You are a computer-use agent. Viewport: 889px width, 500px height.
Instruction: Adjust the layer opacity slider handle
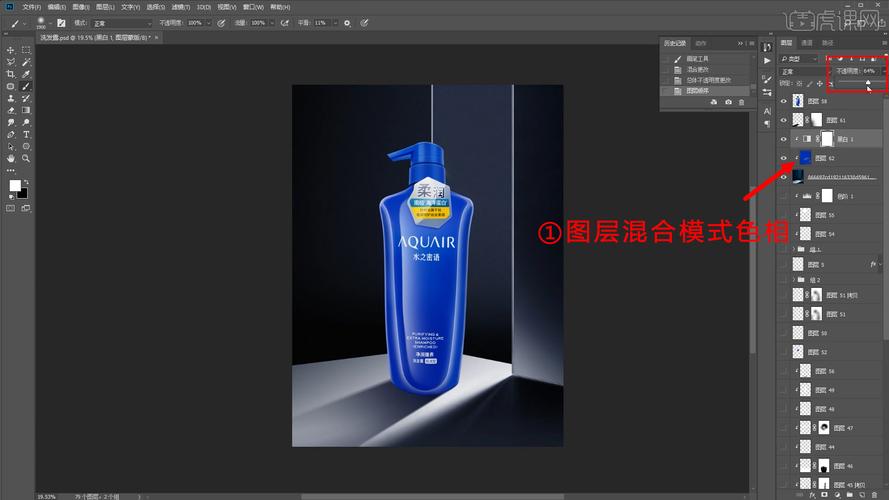tap(867, 83)
